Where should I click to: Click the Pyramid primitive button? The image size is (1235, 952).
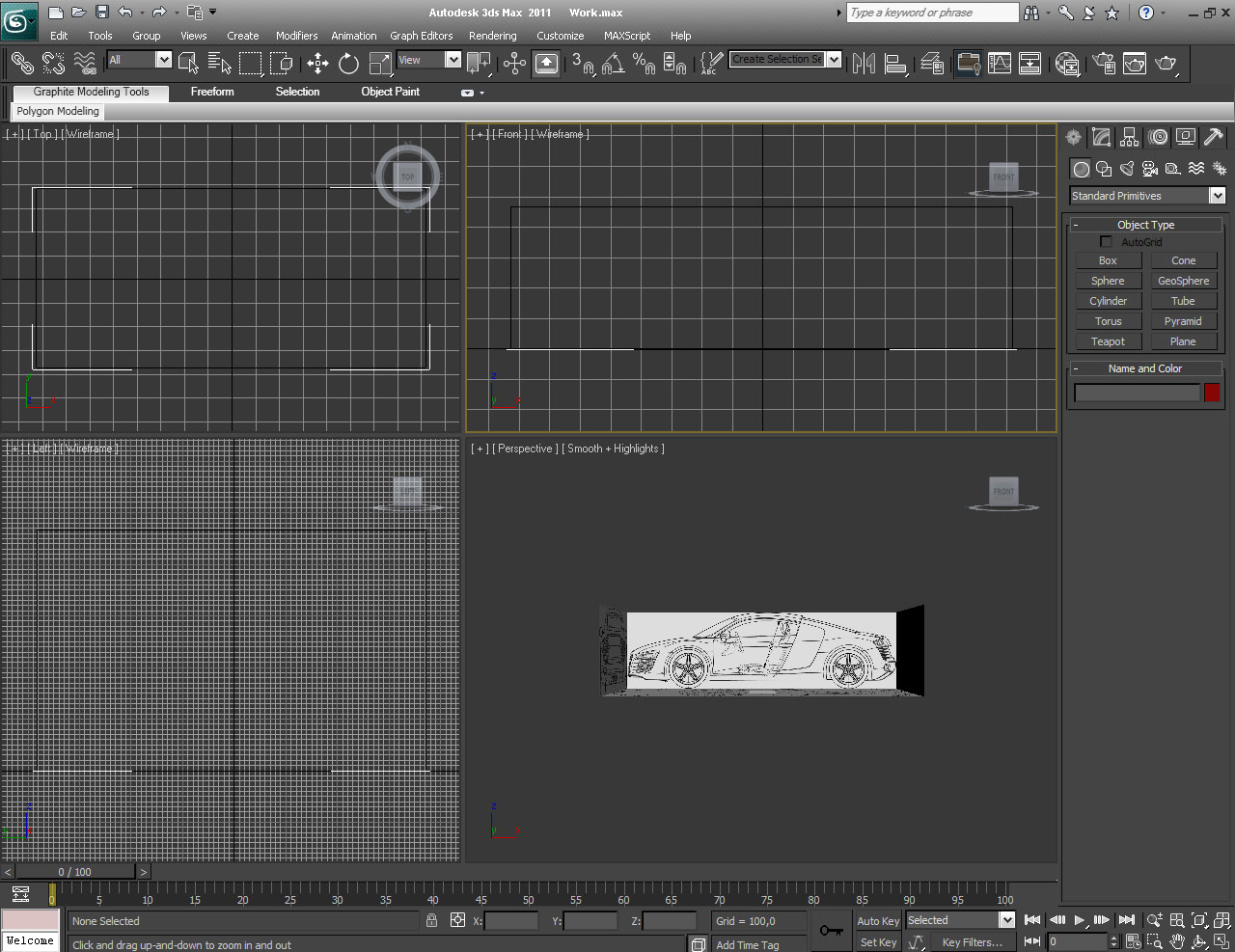tap(1183, 321)
